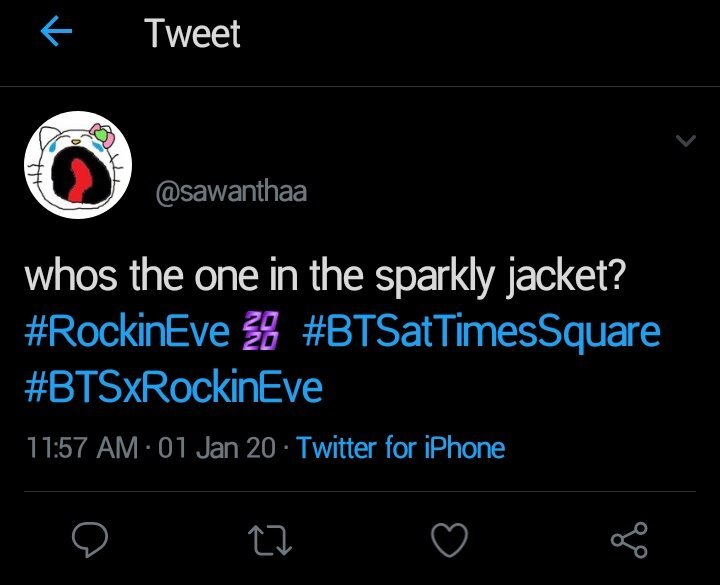Retweet this post with the arrows icon
Image resolution: width=720 pixels, height=585 pixels.
coord(271,541)
